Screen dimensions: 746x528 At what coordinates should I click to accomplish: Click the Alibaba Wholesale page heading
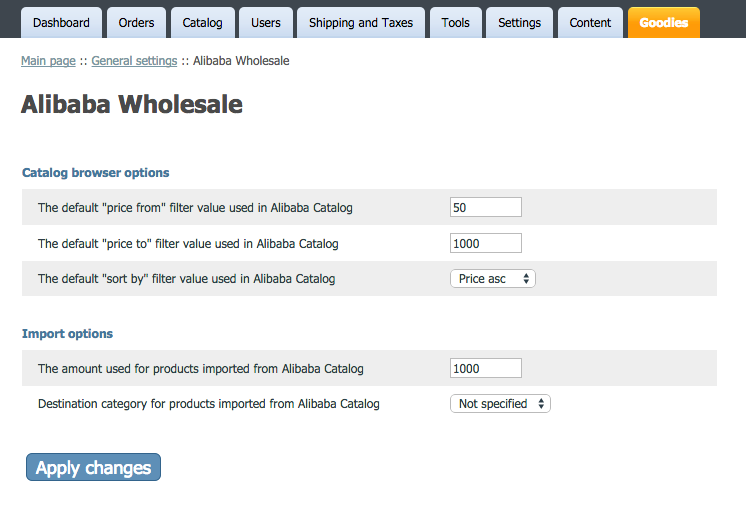pyautogui.click(x=132, y=104)
